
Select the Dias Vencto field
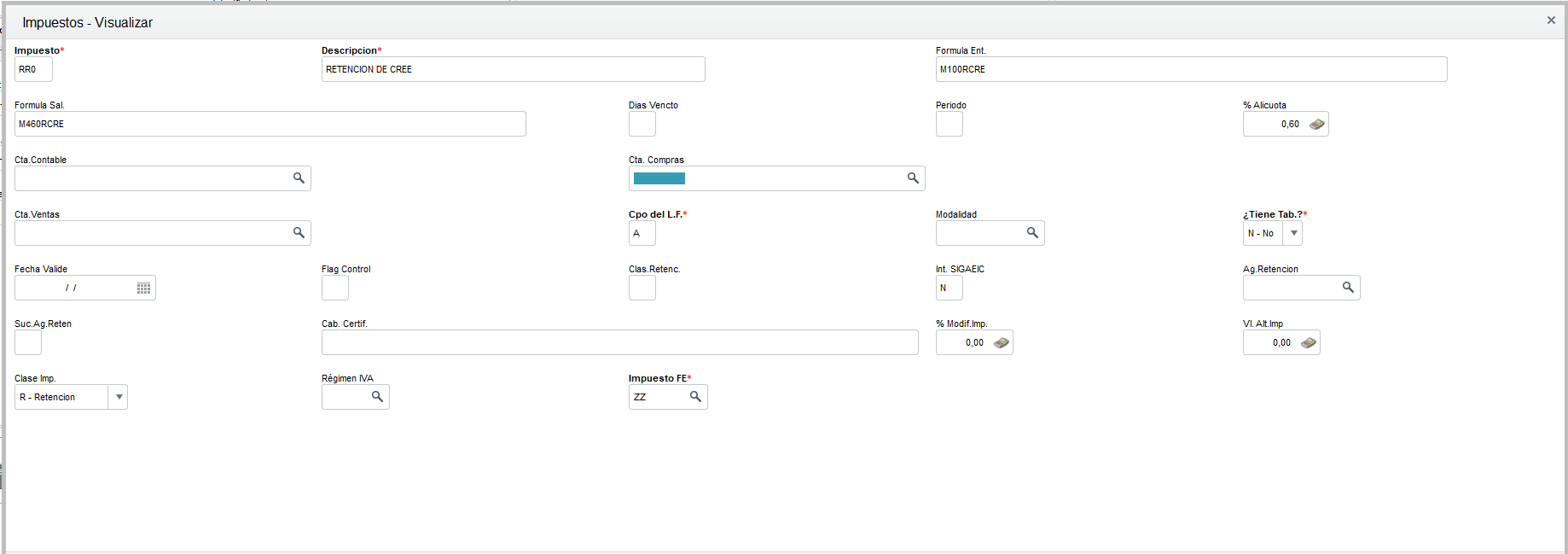click(642, 124)
